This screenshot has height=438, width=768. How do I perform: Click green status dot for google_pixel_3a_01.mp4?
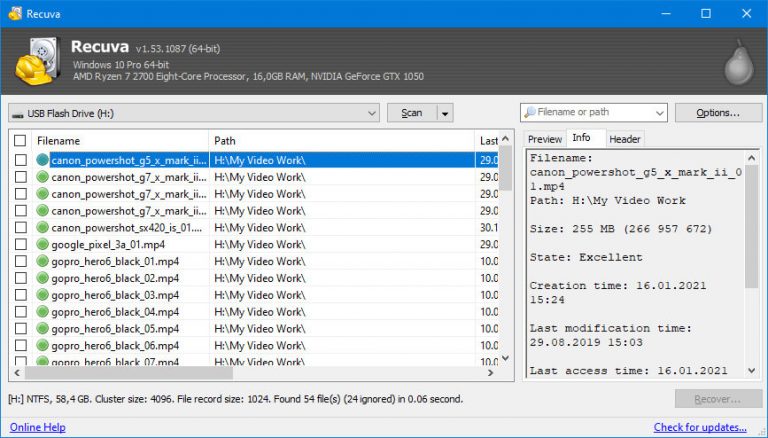43,244
